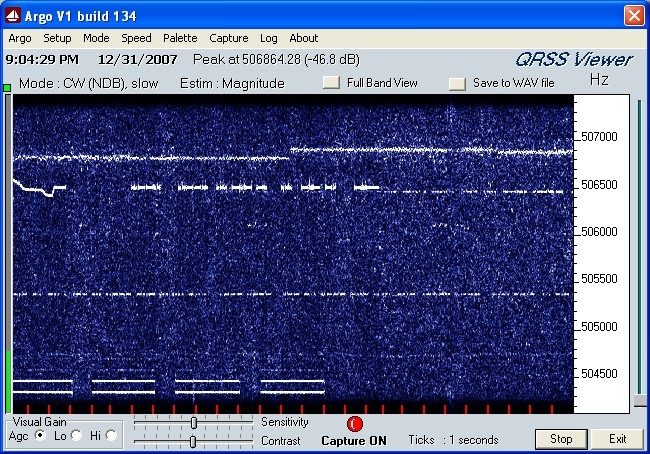Close the Argo window

634,16
